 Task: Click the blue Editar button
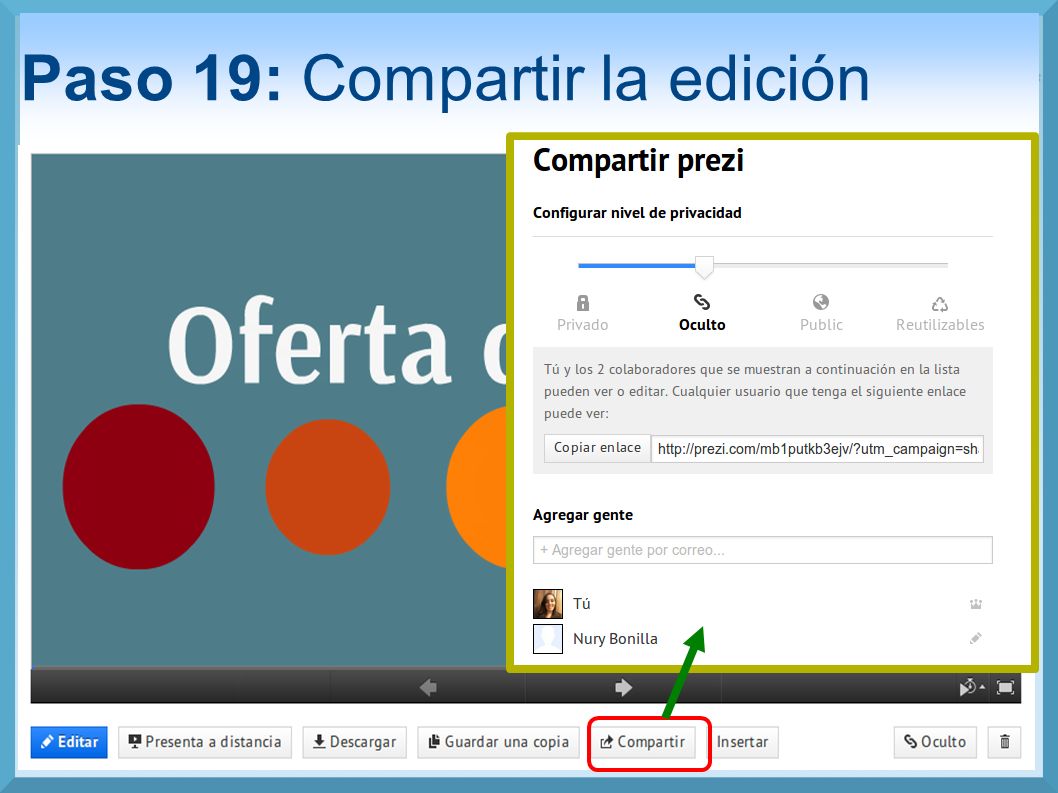[x=69, y=742]
